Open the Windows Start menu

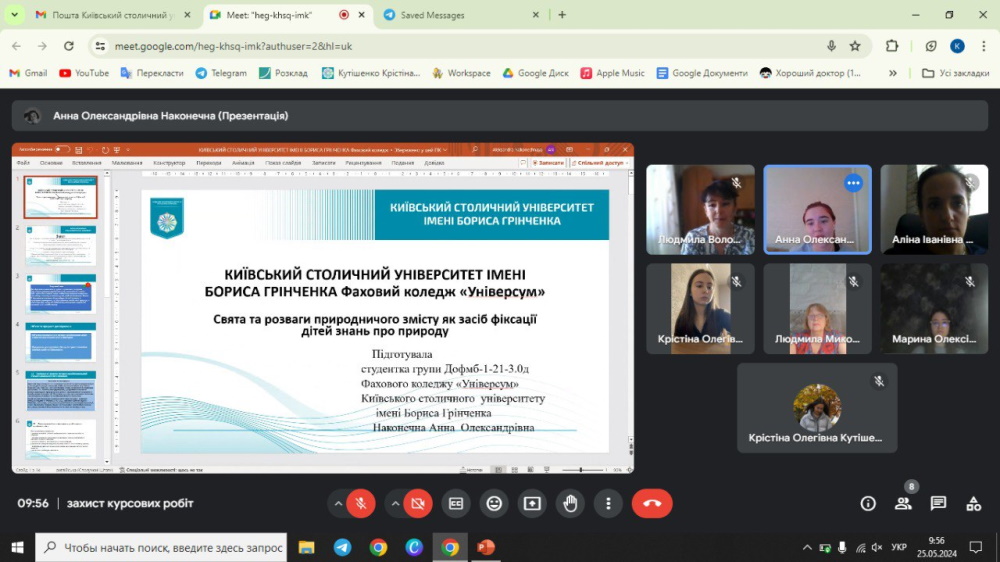coord(17,547)
